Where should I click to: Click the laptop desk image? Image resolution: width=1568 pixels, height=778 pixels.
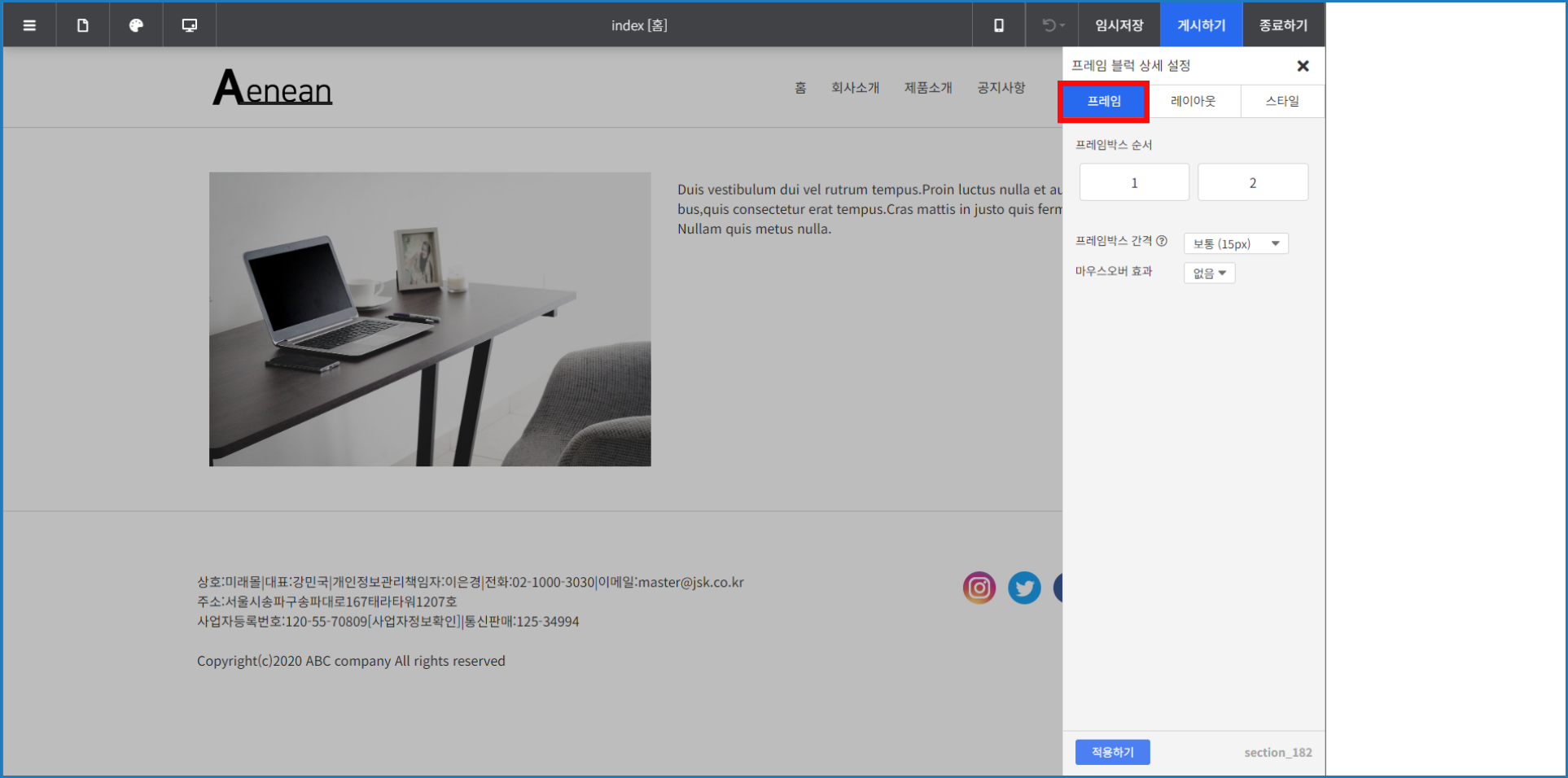430,319
